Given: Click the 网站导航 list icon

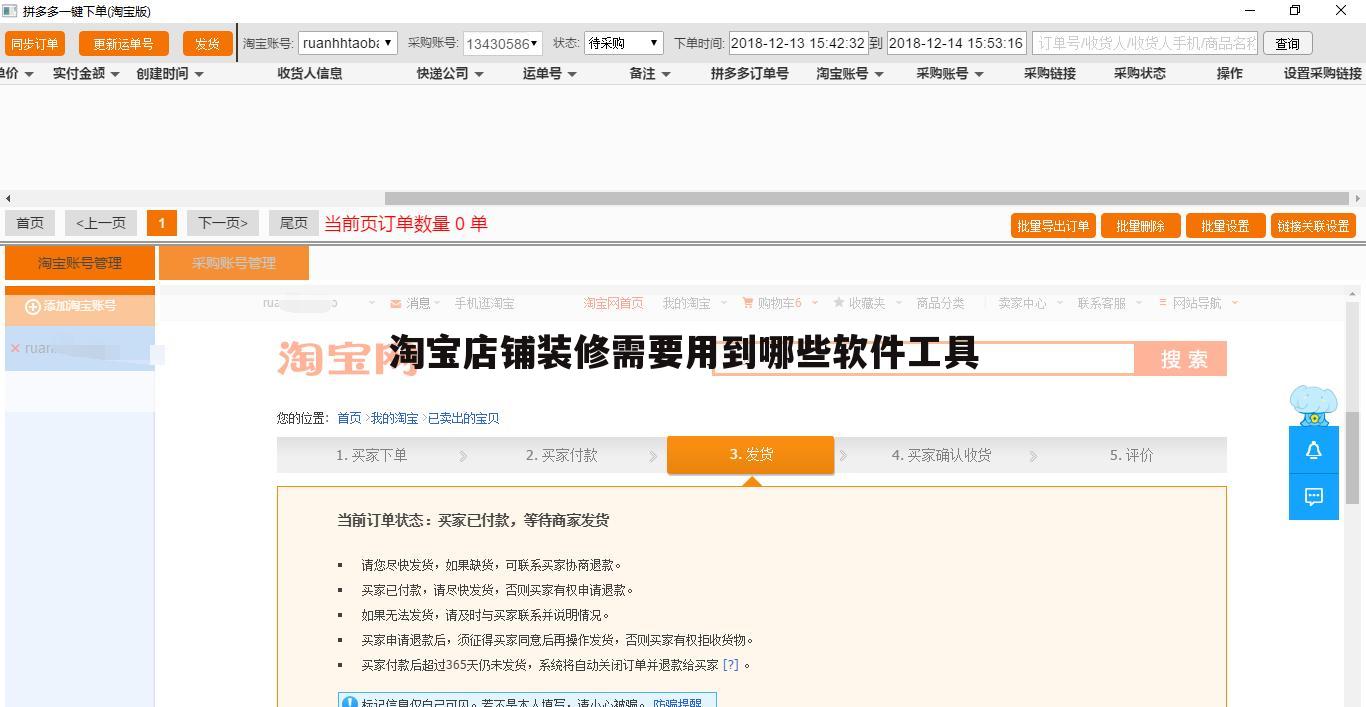Looking at the screenshot, I should 1163,303.
